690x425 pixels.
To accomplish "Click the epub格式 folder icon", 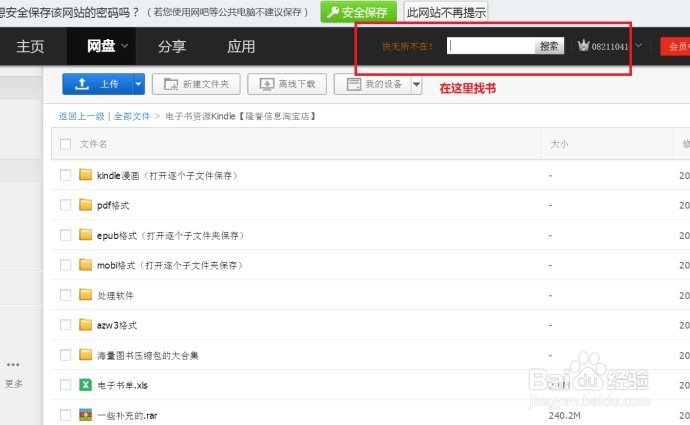I will 85,234.
